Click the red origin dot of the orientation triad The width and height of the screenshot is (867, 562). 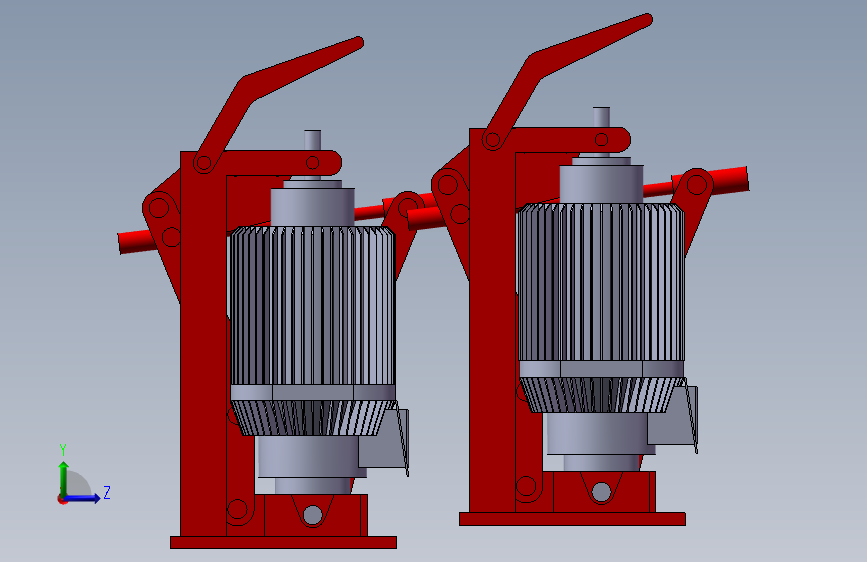pos(62,499)
